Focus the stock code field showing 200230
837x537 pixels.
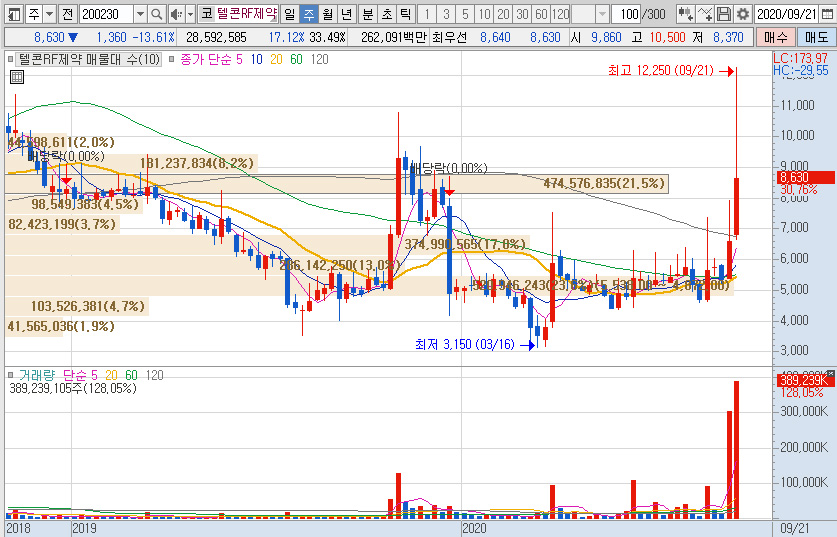pos(106,14)
